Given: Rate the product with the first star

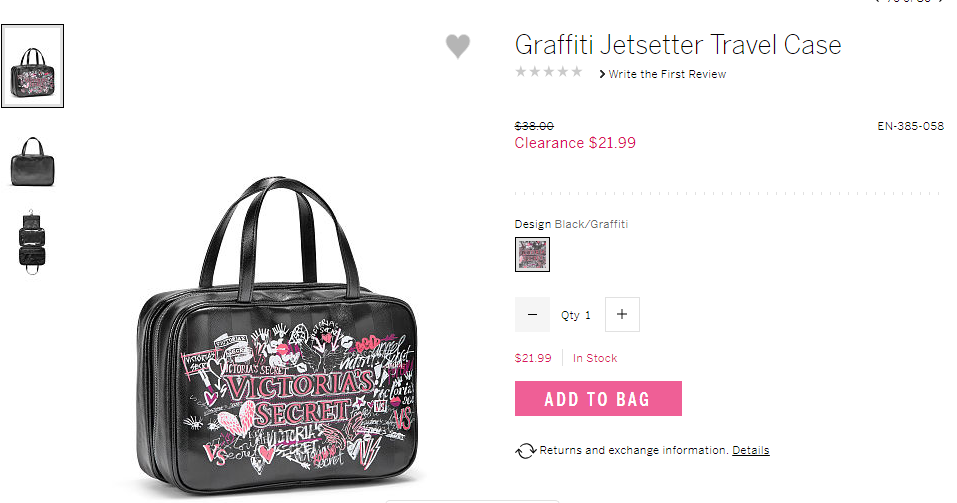Looking at the screenshot, I should pyautogui.click(x=521, y=72).
